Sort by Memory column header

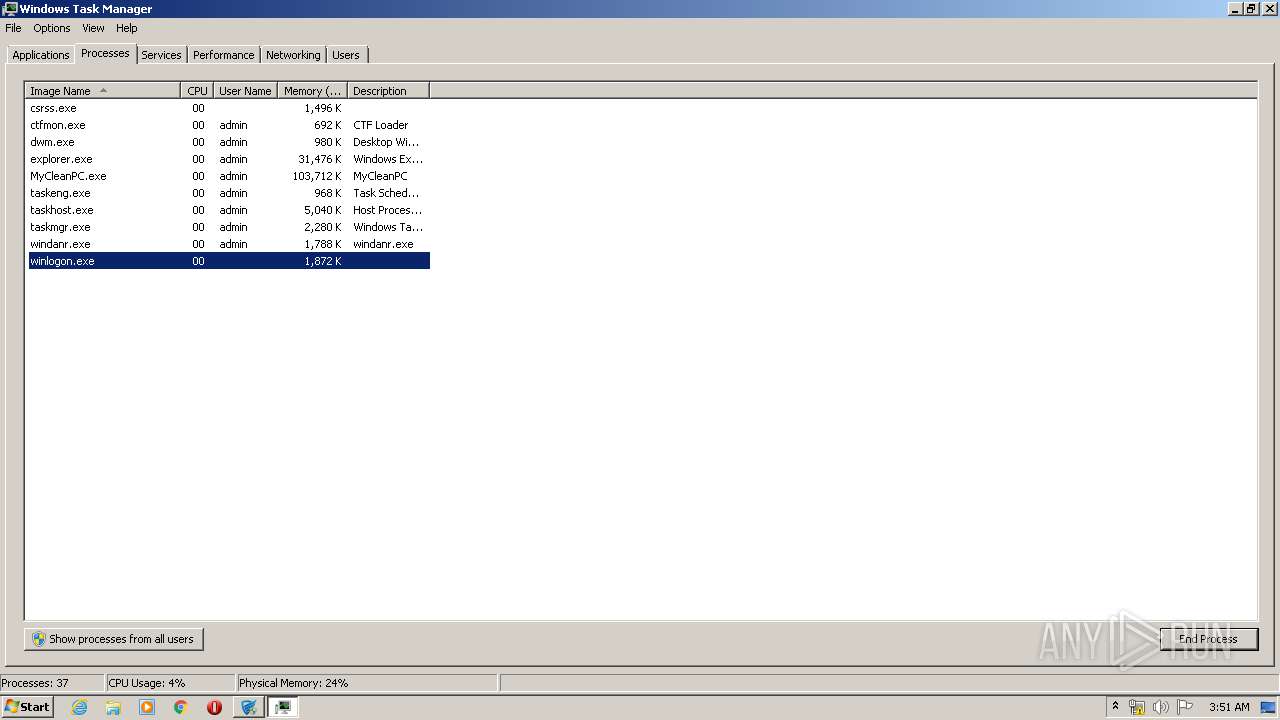312,91
